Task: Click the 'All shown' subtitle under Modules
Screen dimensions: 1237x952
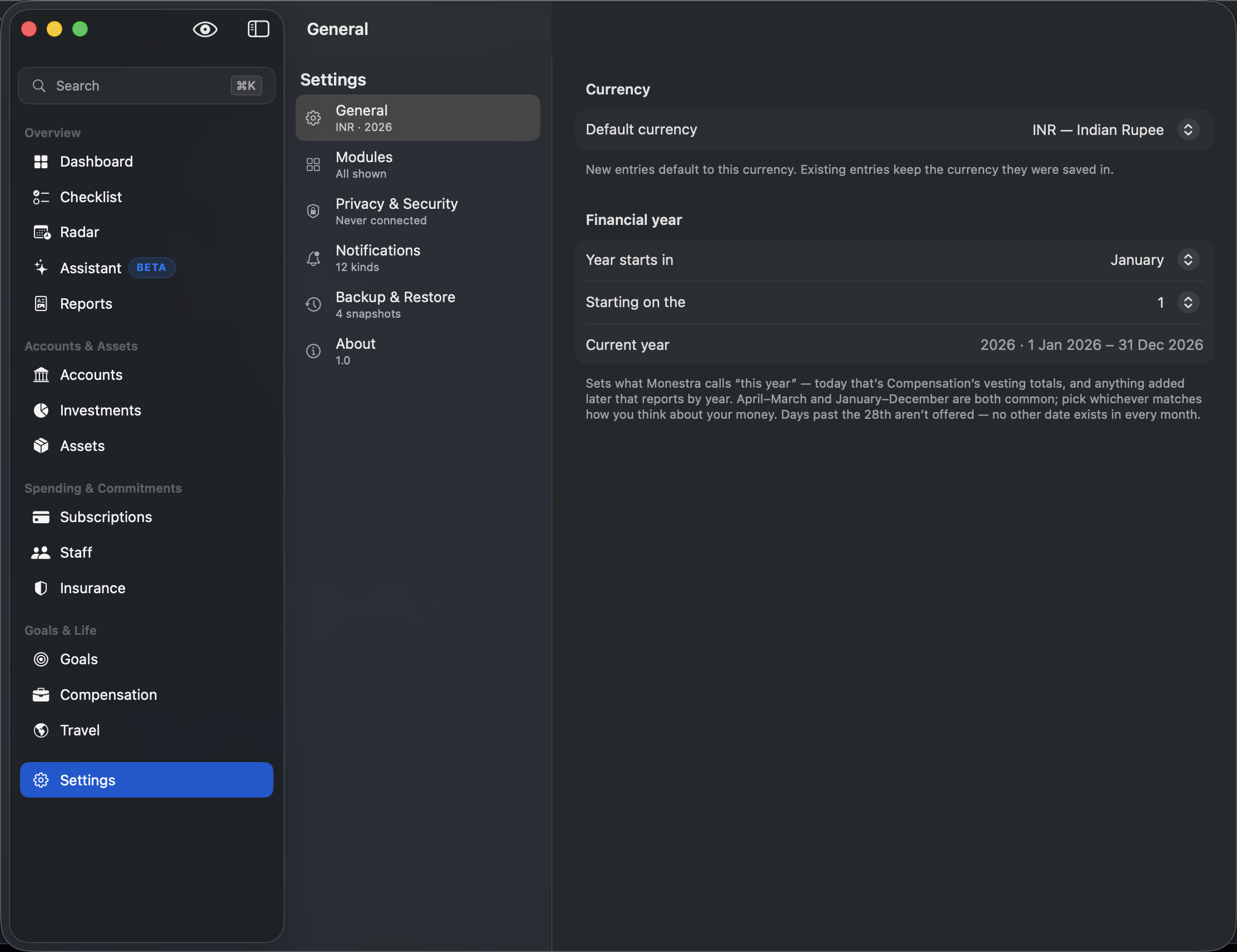Action: tap(361, 174)
